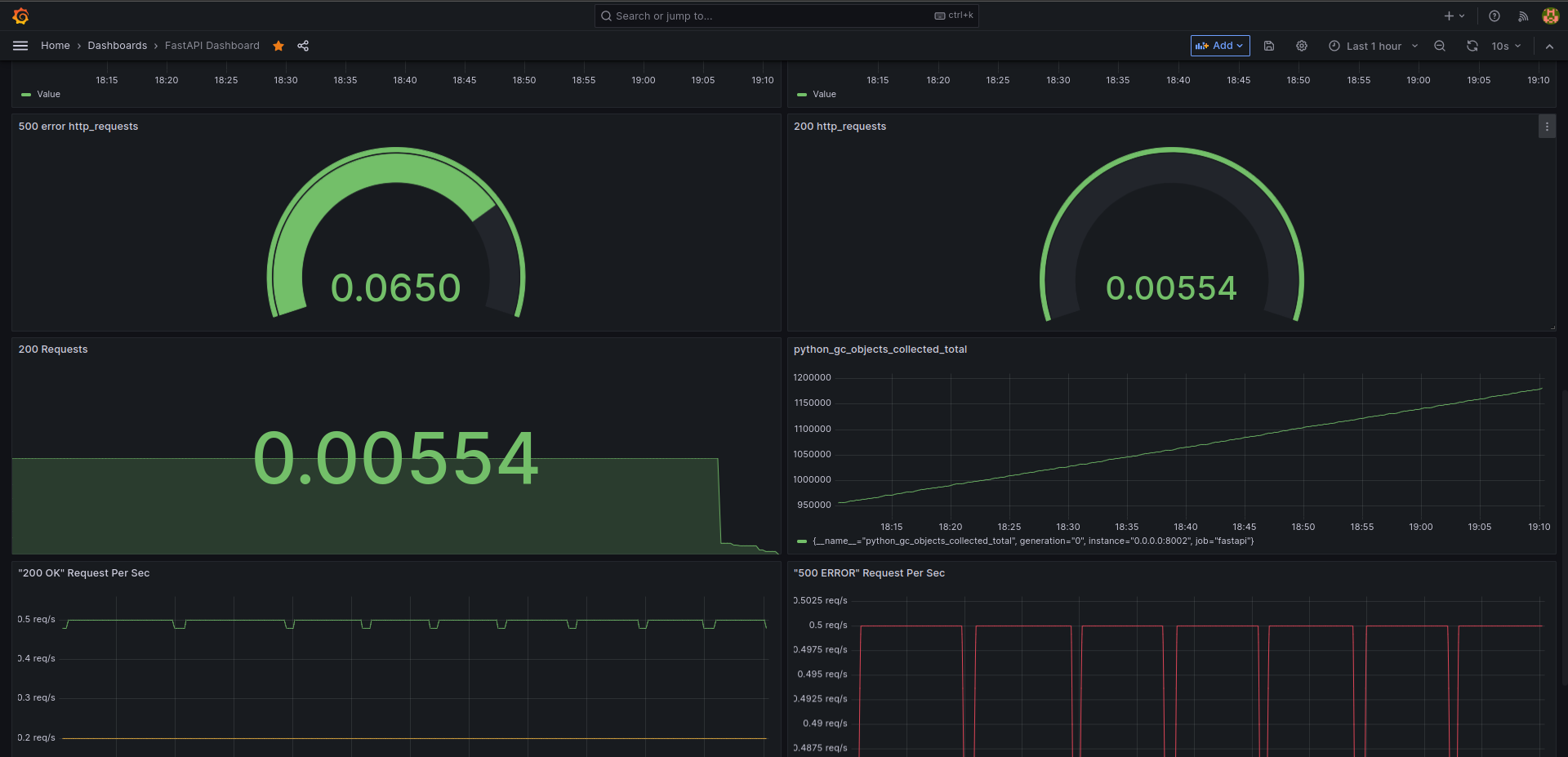Open the Last 1 hour time picker
The width and height of the screenshot is (1568, 757).
(1374, 46)
